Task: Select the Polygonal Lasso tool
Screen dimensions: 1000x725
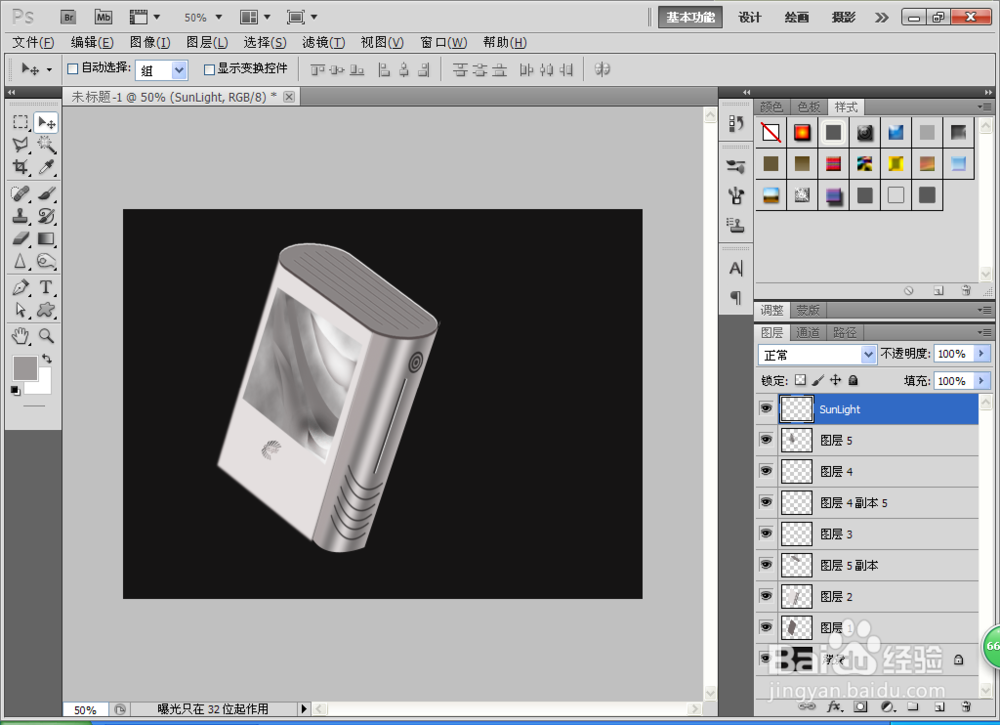Action: click(x=20, y=145)
